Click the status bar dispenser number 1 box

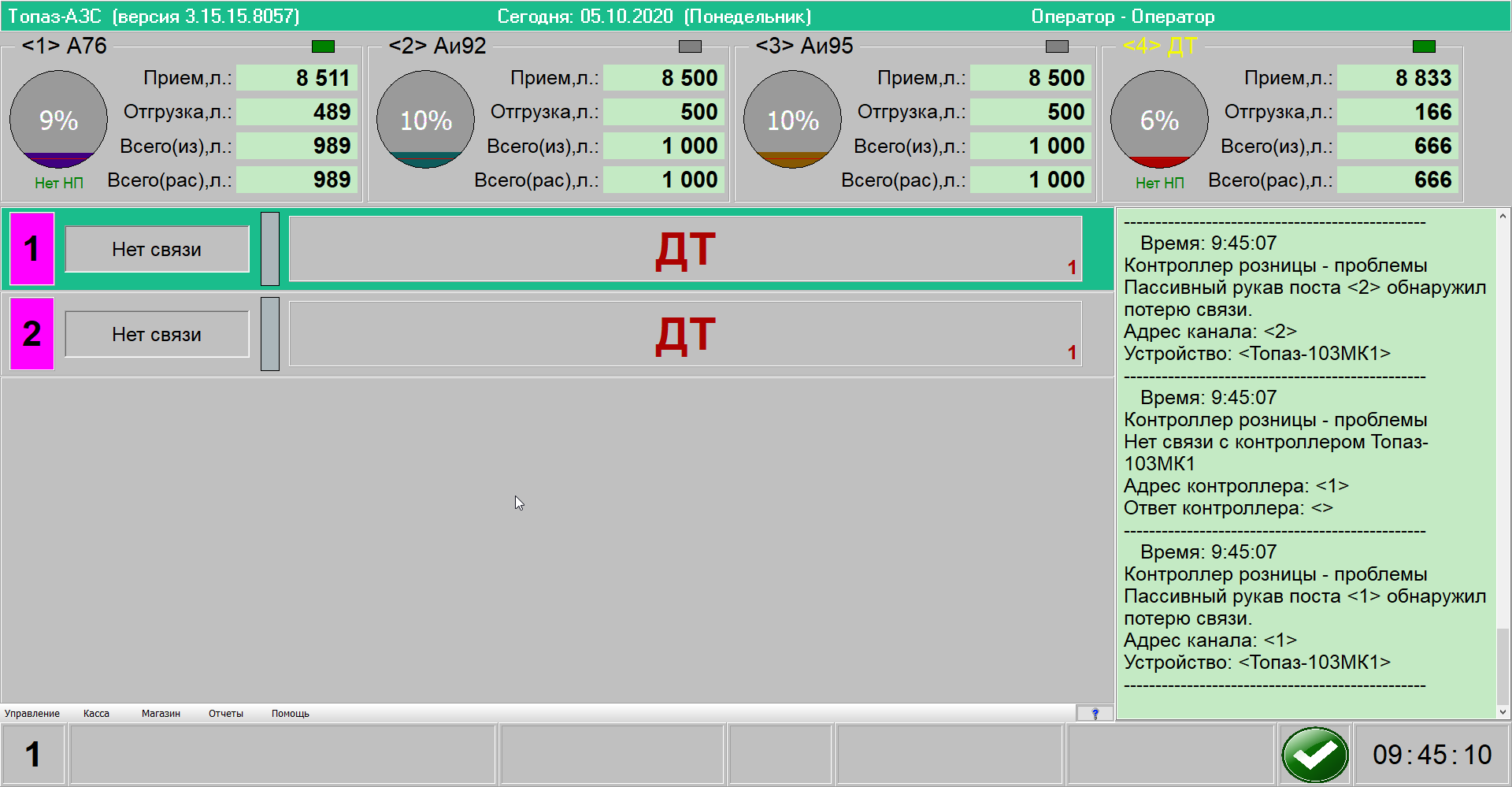coord(32,755)
